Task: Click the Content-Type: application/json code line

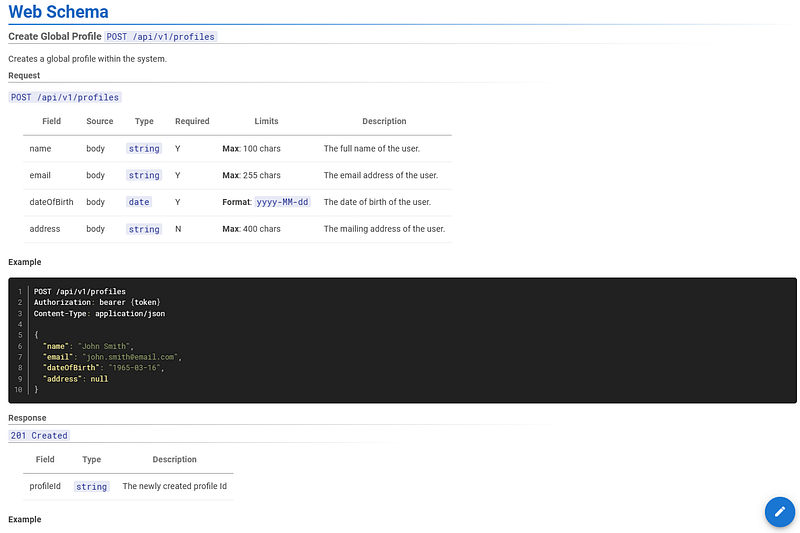Action: (99, 314)
